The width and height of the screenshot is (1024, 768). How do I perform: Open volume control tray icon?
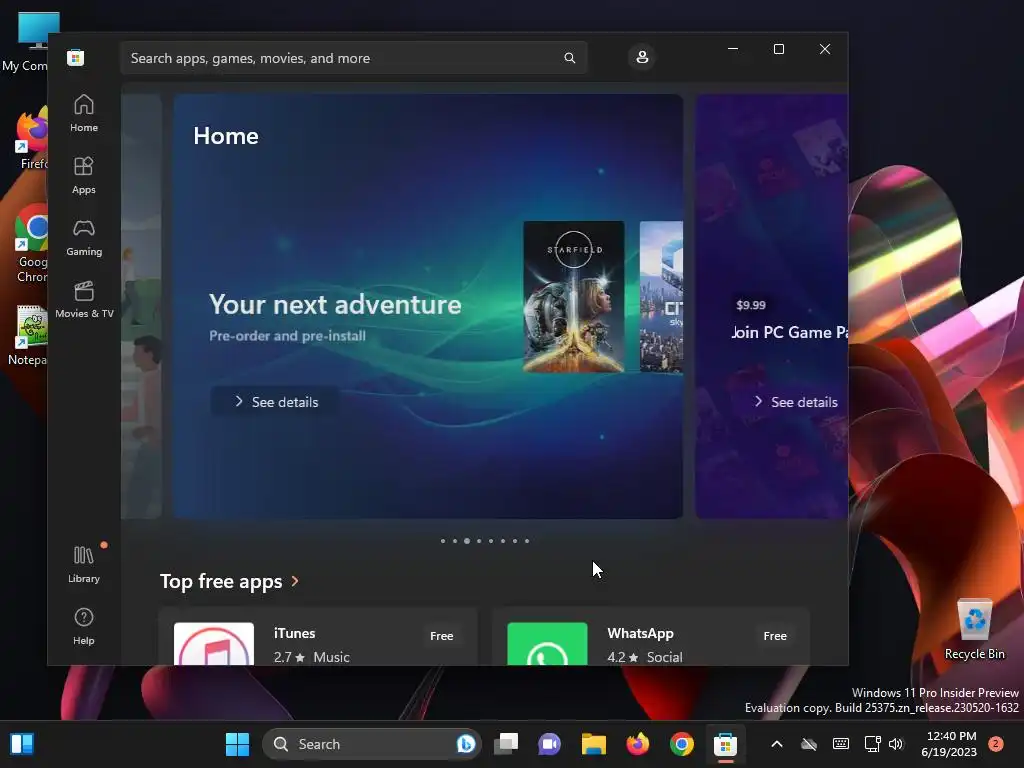click(896, 744)
